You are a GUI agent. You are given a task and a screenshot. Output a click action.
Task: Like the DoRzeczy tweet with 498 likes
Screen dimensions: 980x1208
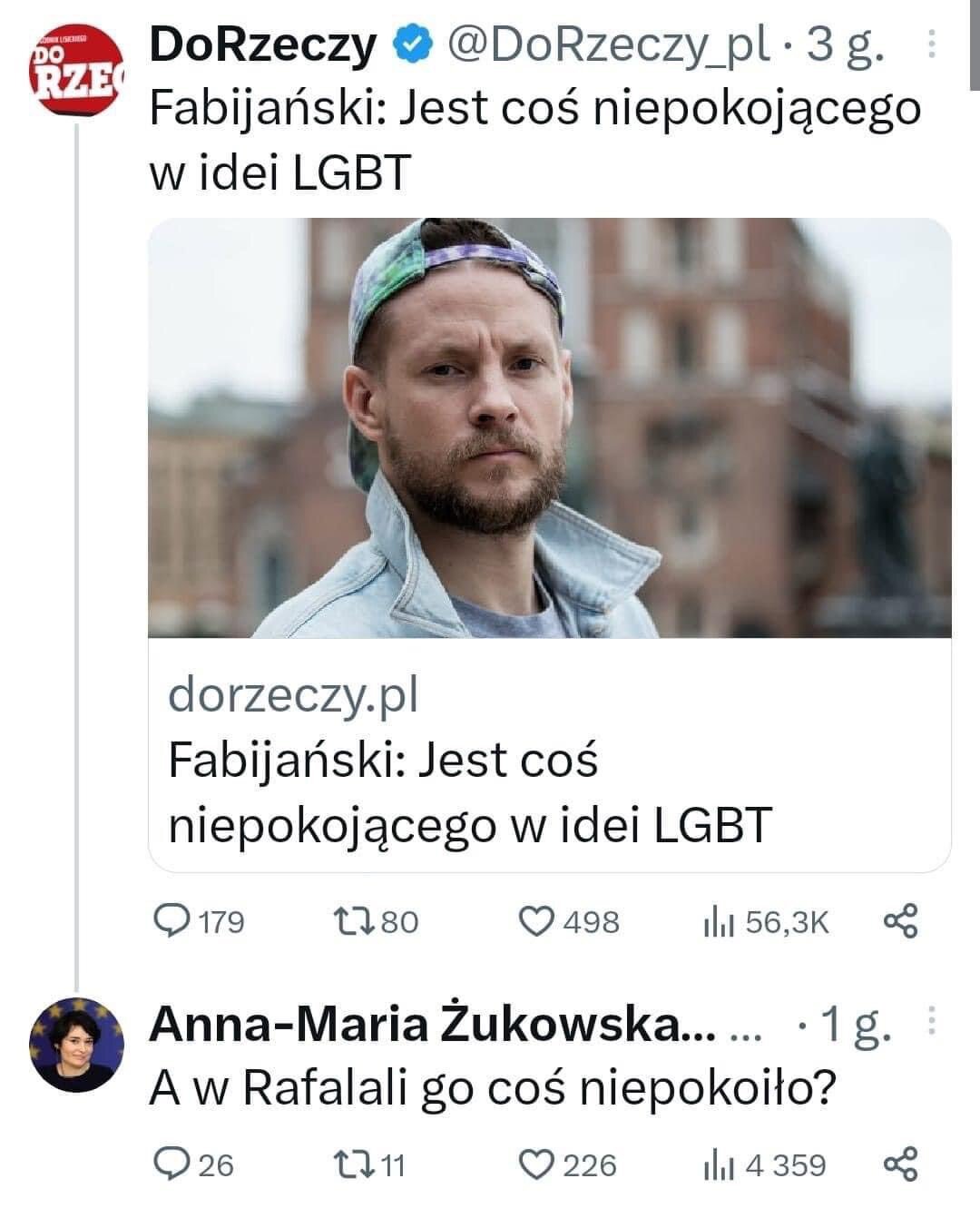tap(536, 921)
